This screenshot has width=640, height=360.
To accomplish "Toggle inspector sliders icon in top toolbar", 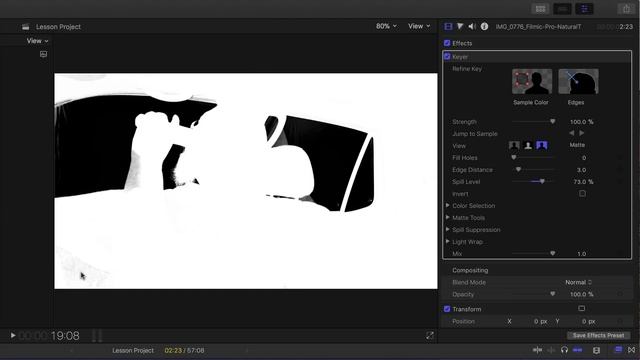I will tap(584, 9).
